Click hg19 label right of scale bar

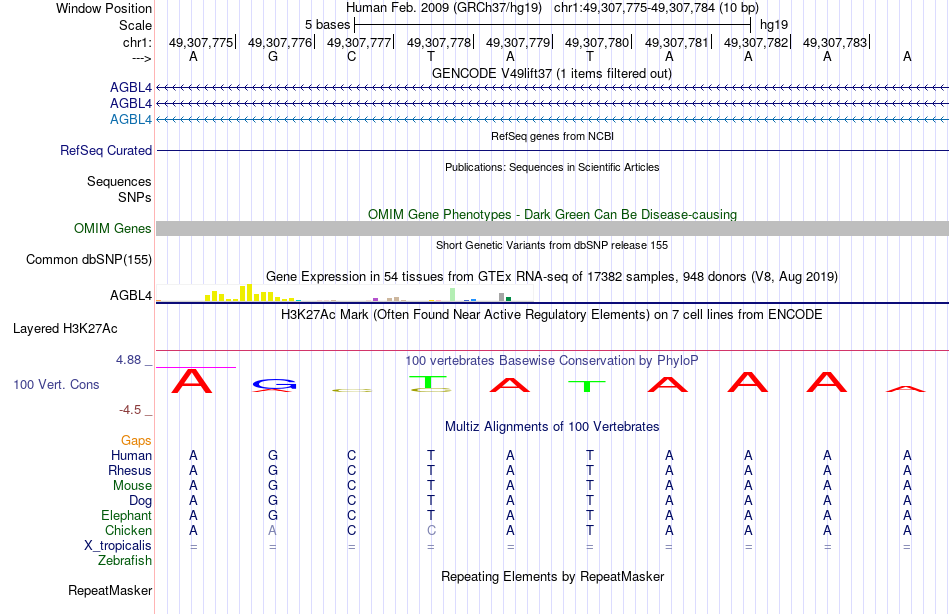point(774,25)
